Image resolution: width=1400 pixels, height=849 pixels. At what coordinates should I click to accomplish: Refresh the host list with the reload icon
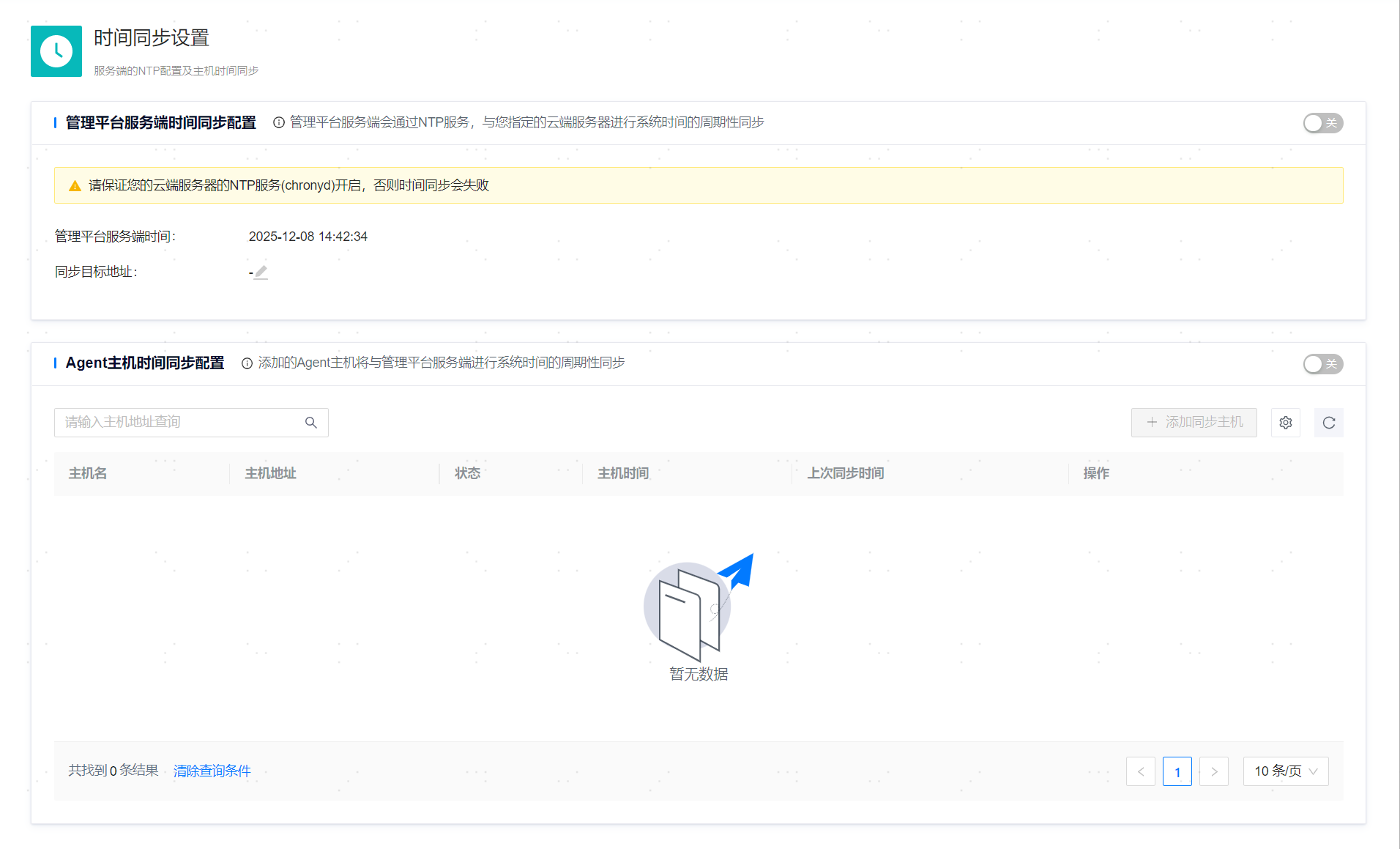point(1328,423)
